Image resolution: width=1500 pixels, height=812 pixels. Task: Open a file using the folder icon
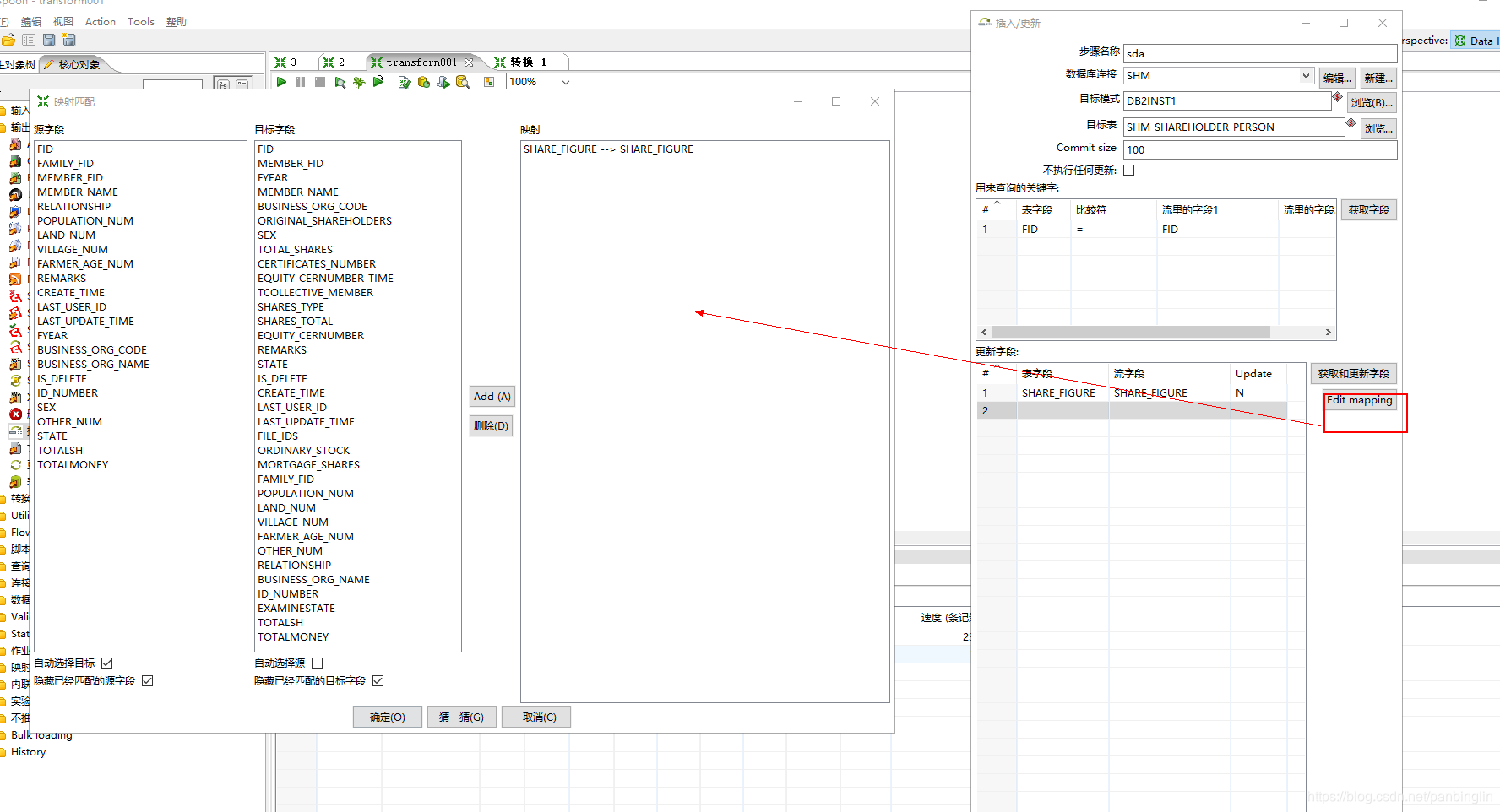pos(8,40)
